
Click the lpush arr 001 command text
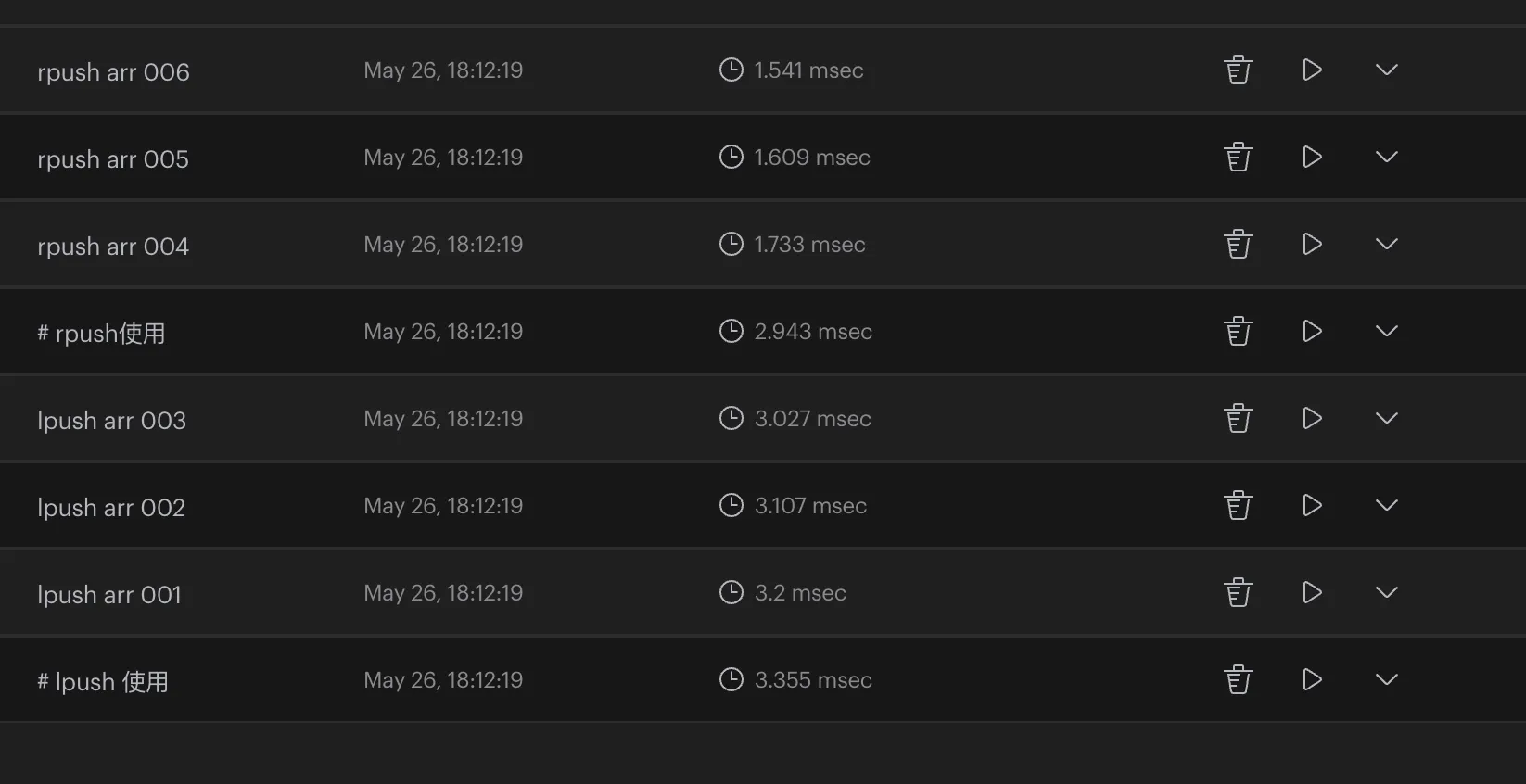coord(109,595)
